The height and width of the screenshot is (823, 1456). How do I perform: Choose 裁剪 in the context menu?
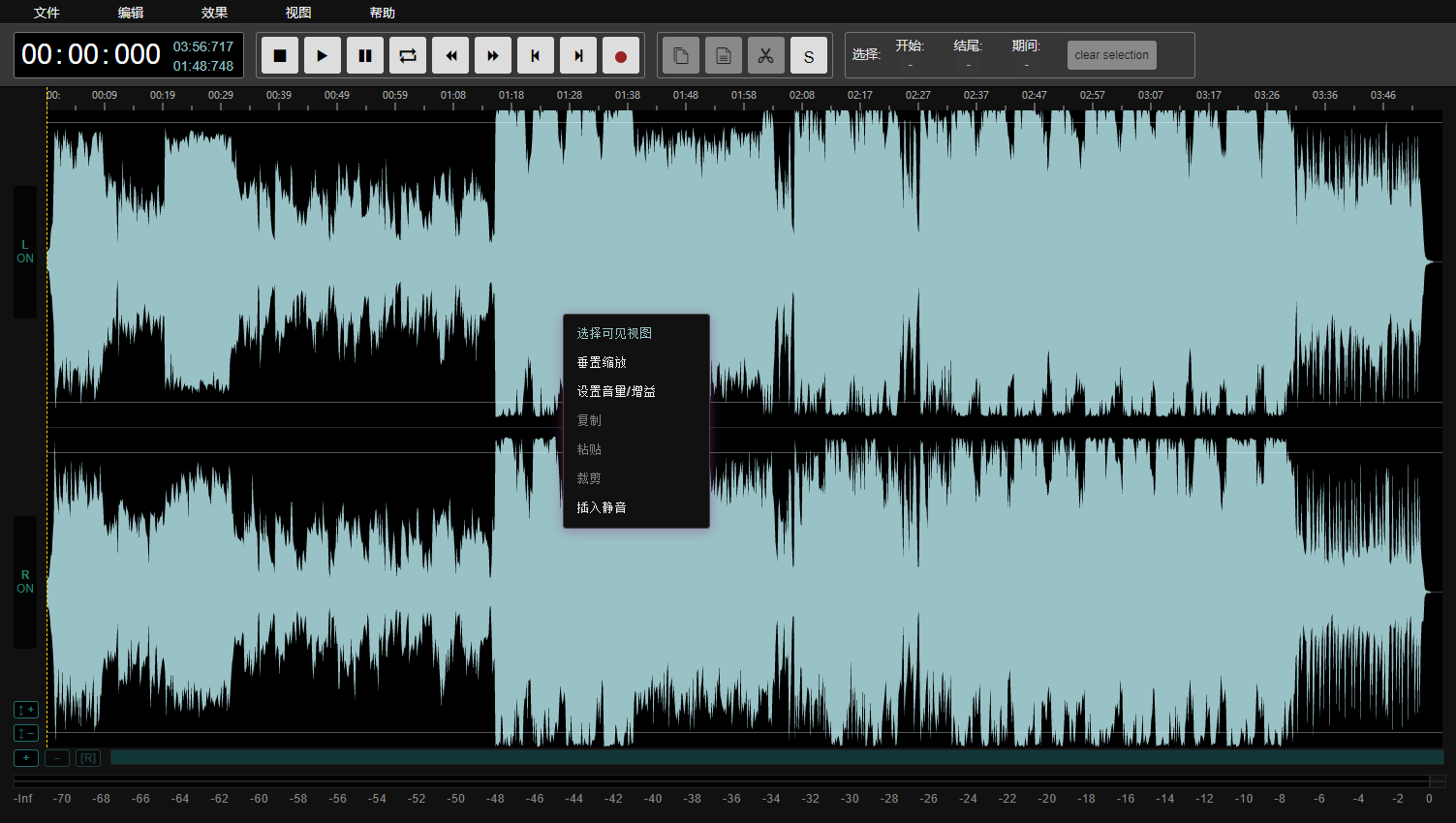[x=636, y=478]
